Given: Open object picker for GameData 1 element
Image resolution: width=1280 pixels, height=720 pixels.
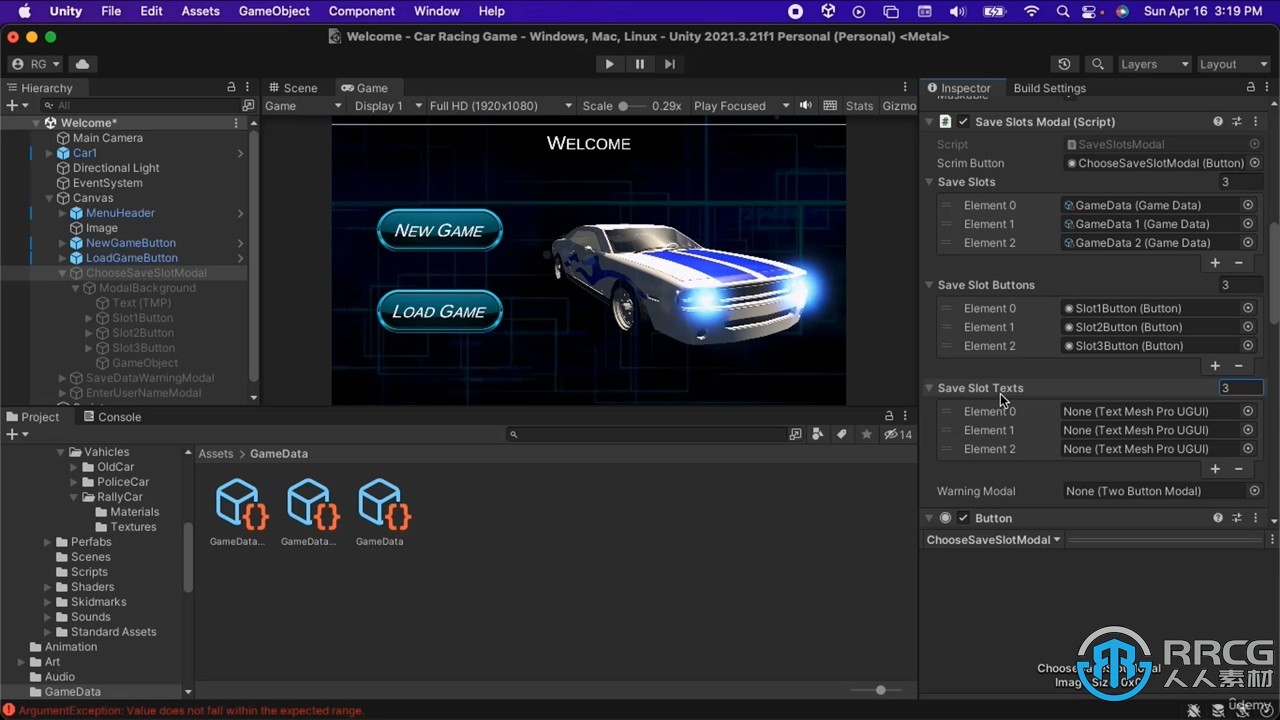Looking at the screenshot, I should point(1248,224).
